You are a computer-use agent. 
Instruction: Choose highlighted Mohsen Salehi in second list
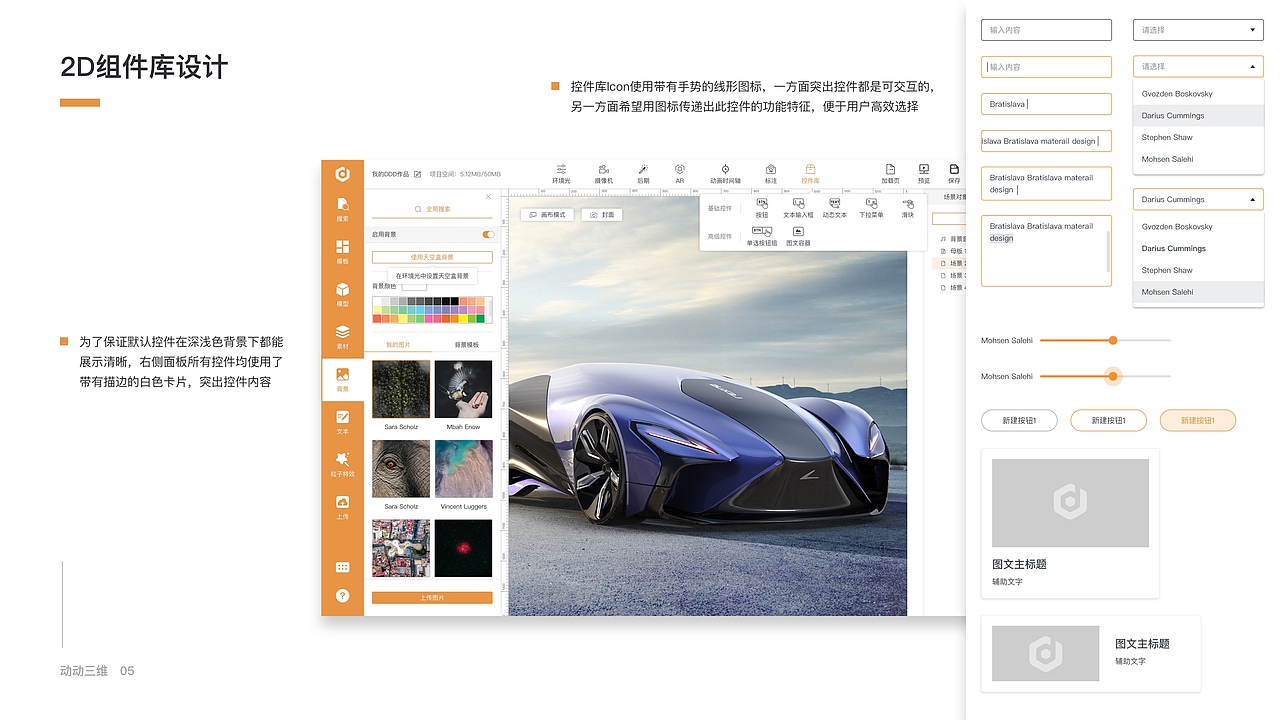tap(1198, 292)
